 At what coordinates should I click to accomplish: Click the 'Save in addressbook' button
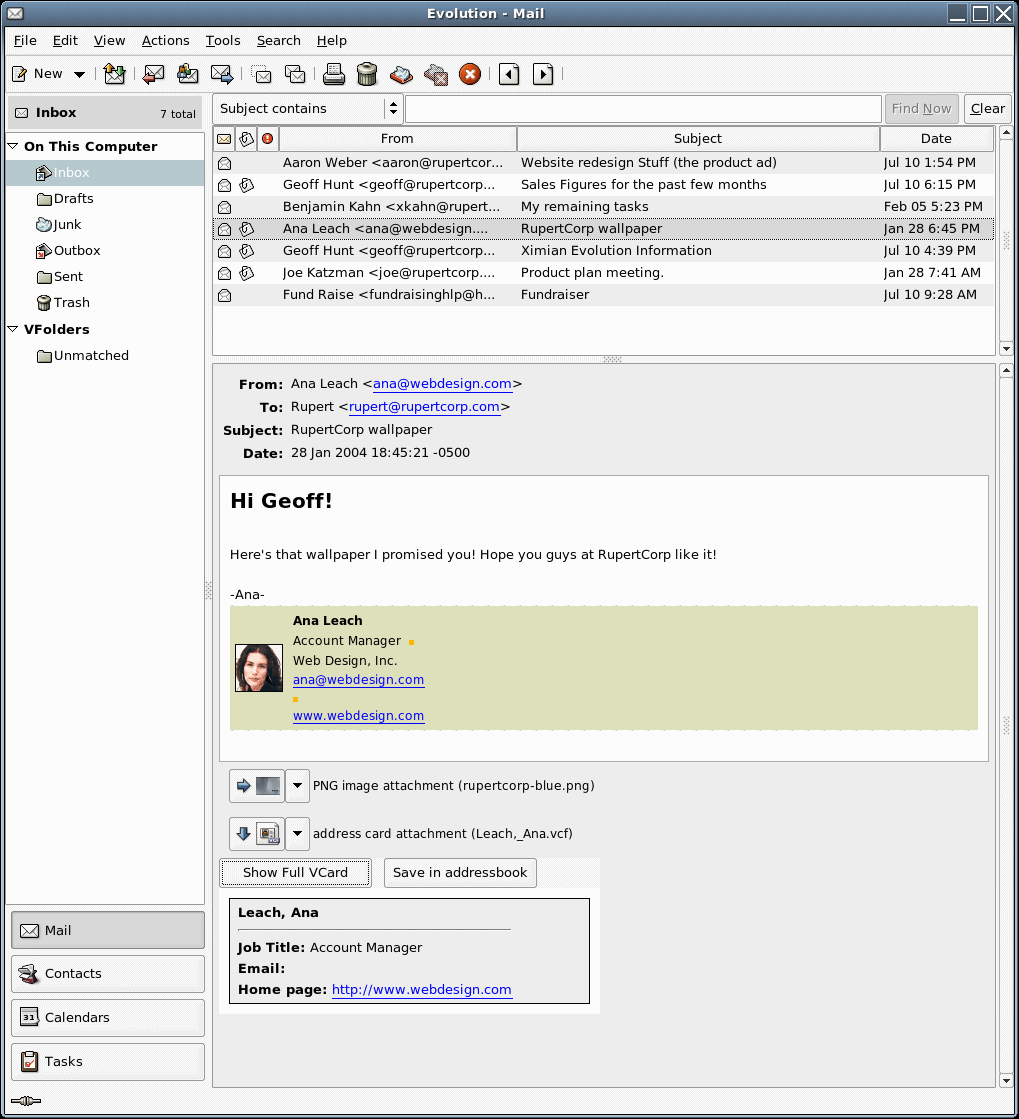(x=460, y=873)
